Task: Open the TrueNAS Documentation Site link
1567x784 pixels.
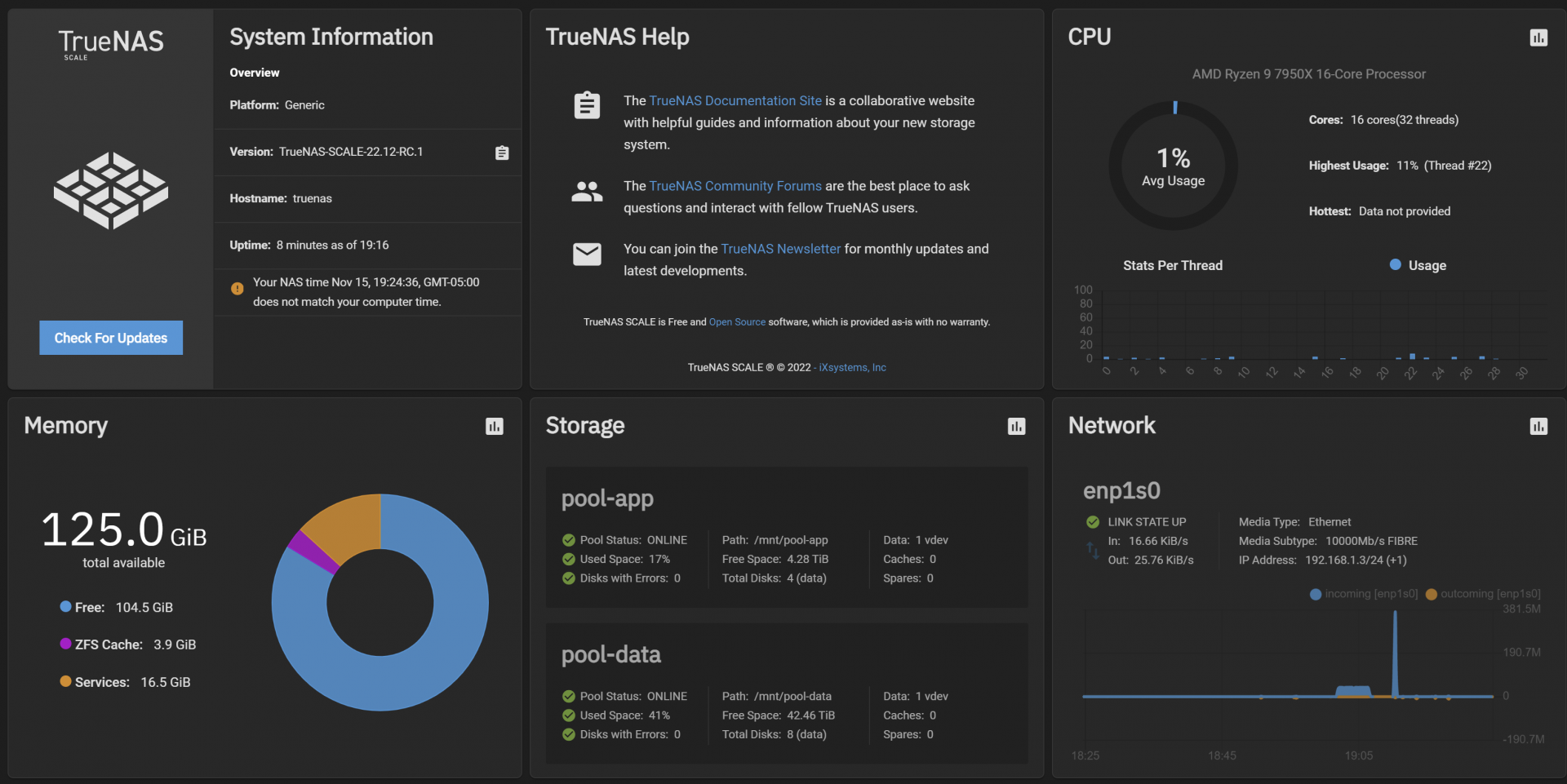Action: coord(735,100)
